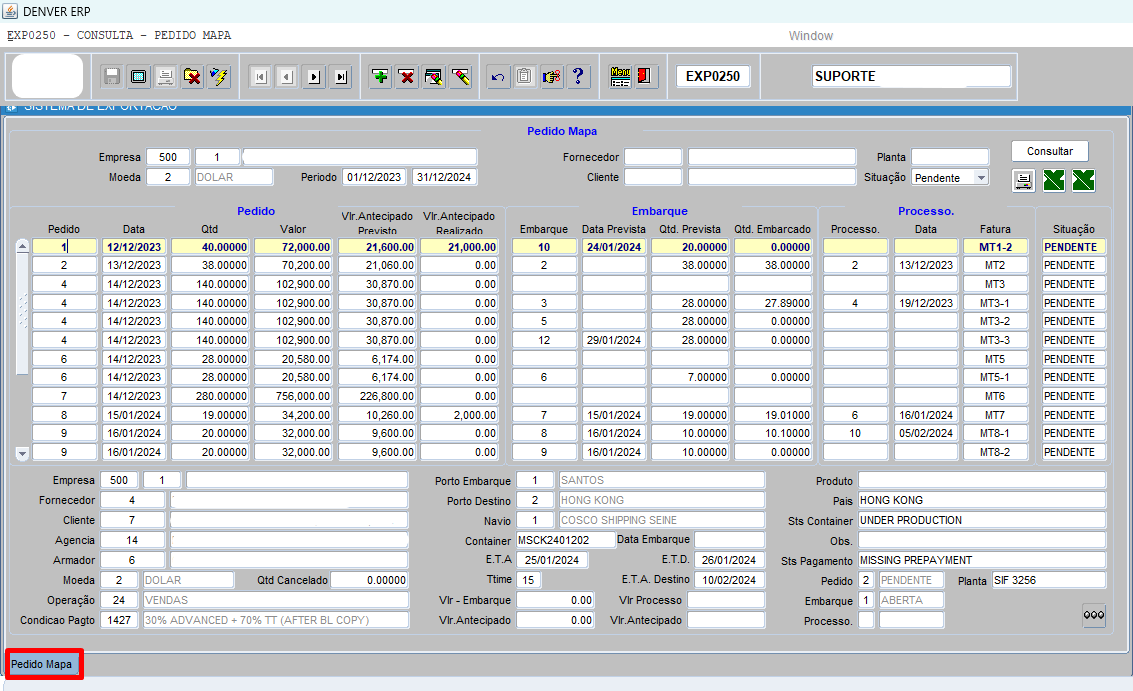Image resolution: width=1133 pixels, height=691 pixels.
Task: Select the Valor cell 756,000.00
Action: [293, 396]
